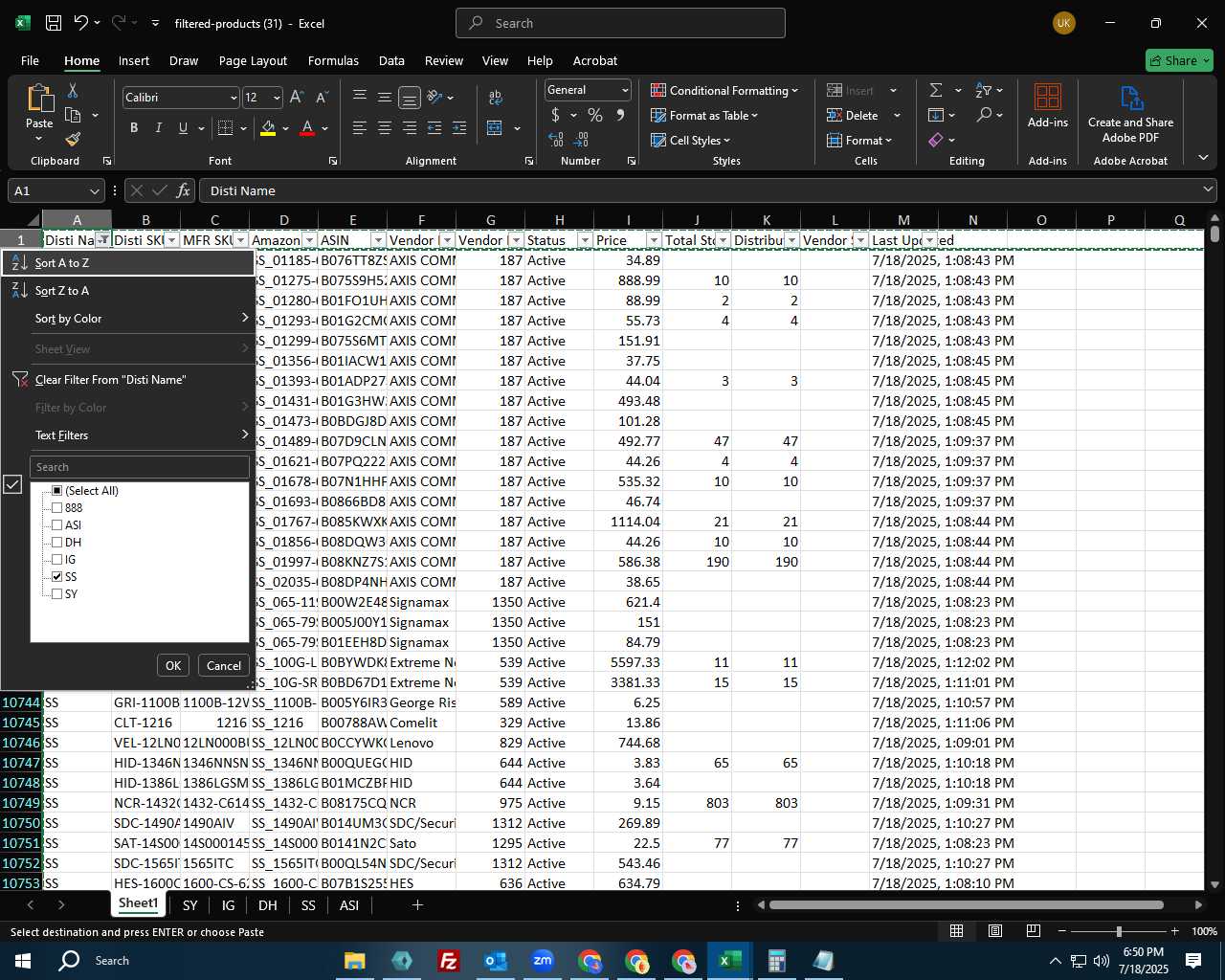Open the font name Calibri dropdown

(x=233, y=98)
